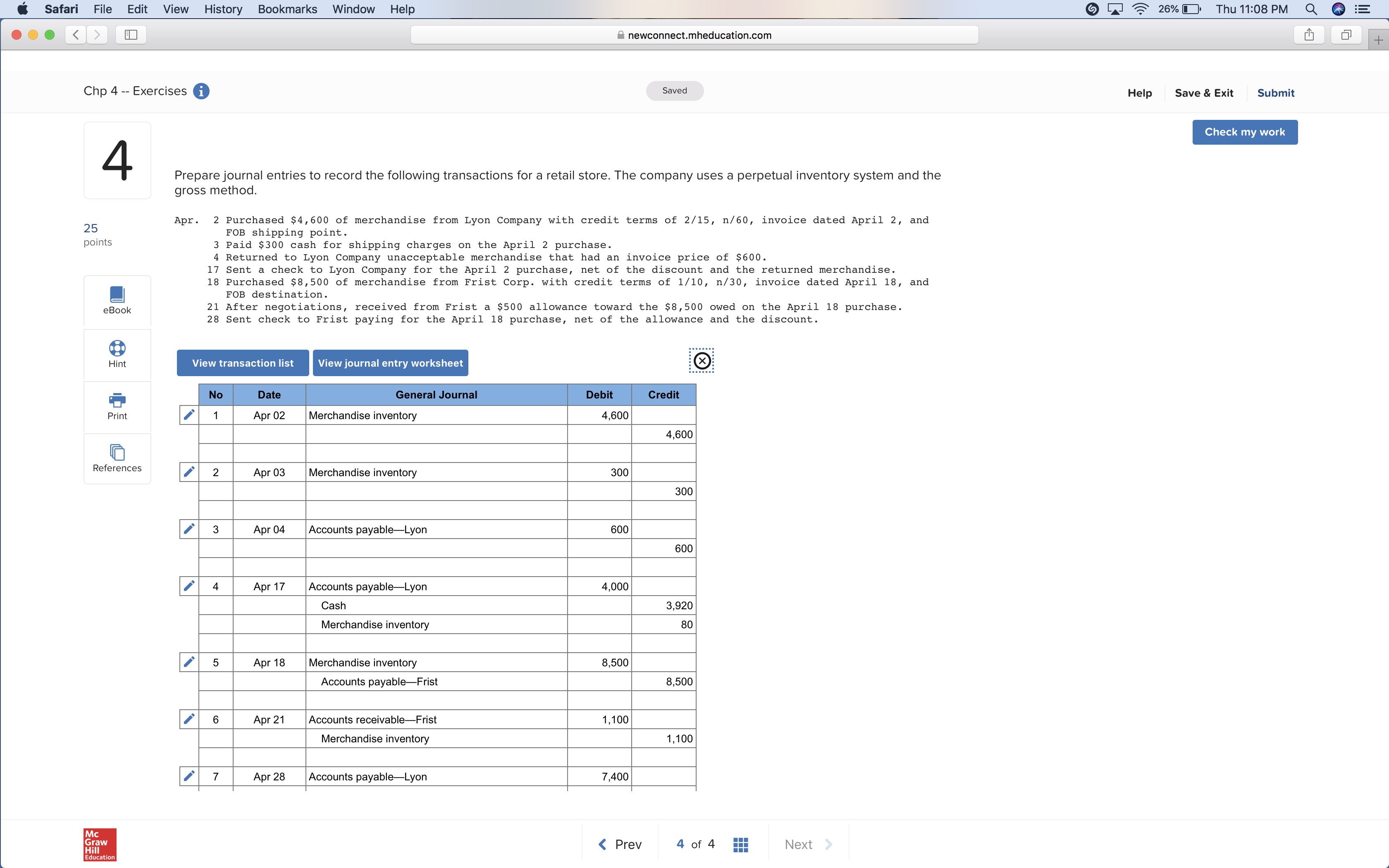Click pencil edit icon for entry 6
Screen dimensions: 1389x868
point(189,719)
